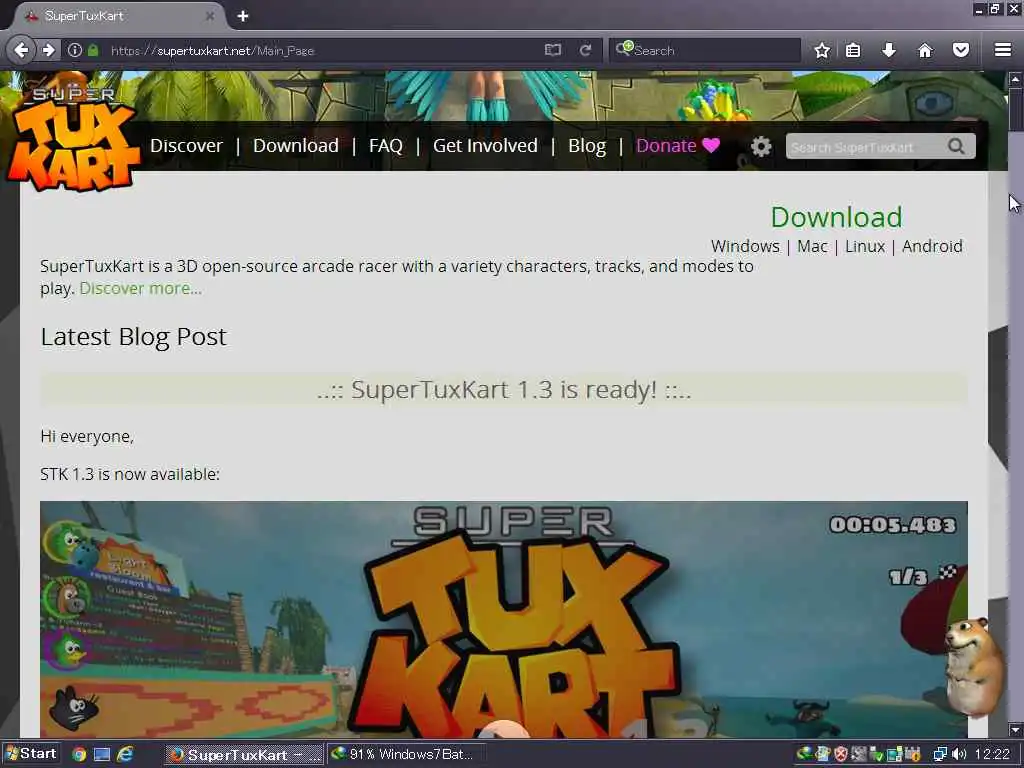Viewport: 1024px width, 768px height.
Task: Choose the Windows download link
Action: (745, 246)
